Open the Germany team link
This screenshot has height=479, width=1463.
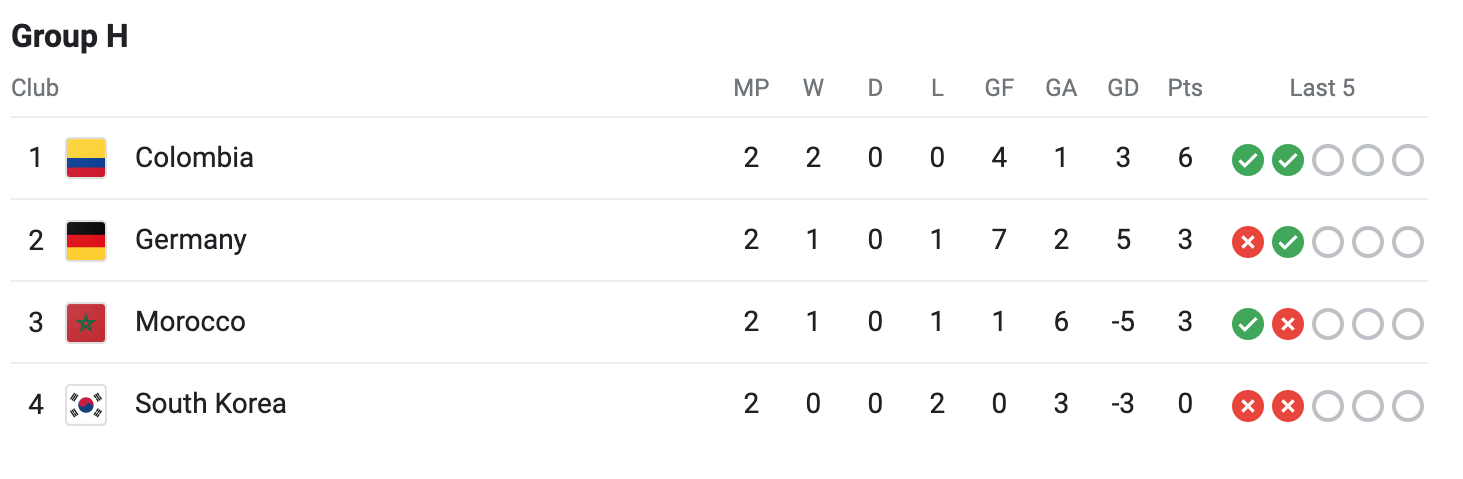point(190,240)
